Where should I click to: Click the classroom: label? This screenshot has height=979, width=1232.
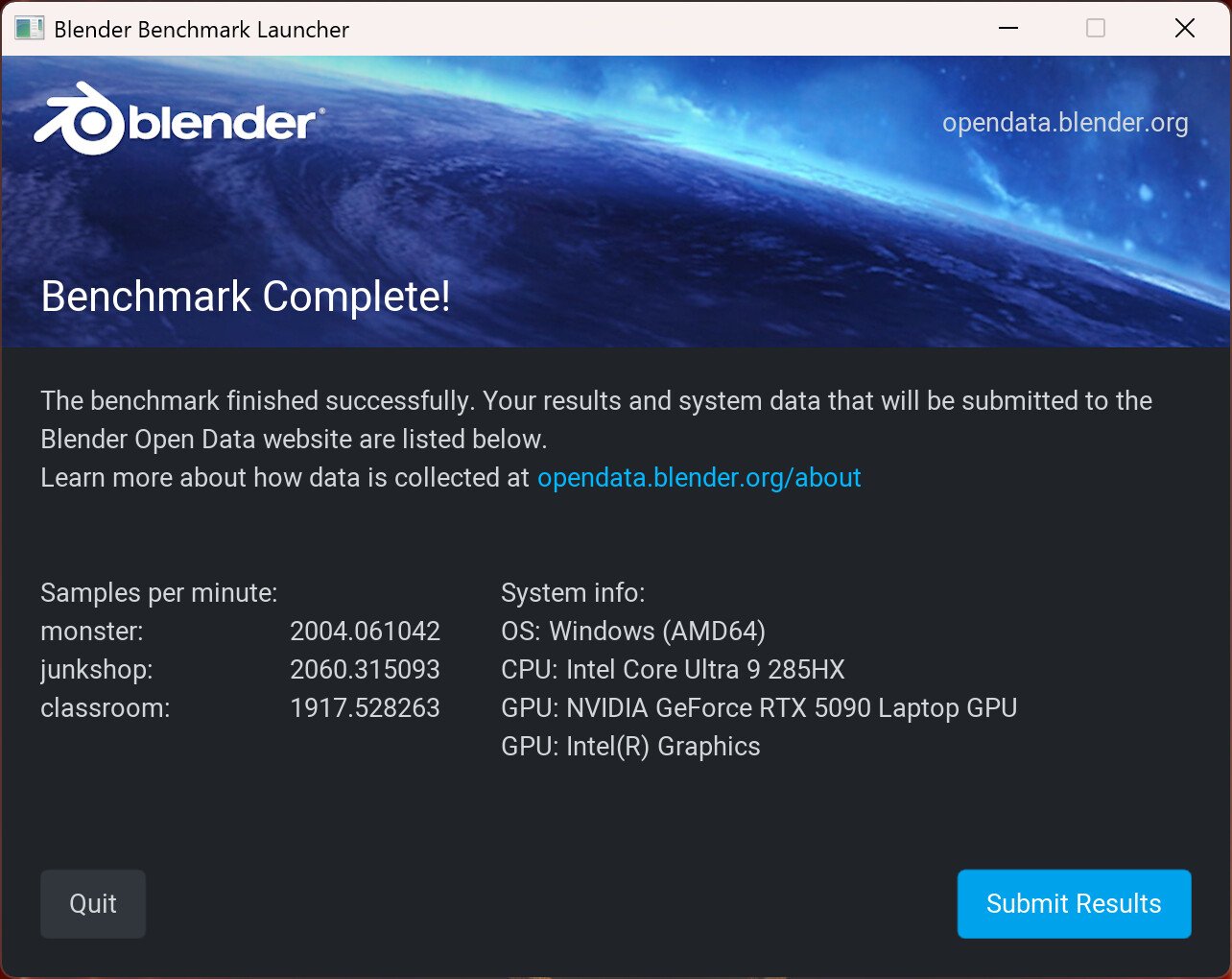106,707
